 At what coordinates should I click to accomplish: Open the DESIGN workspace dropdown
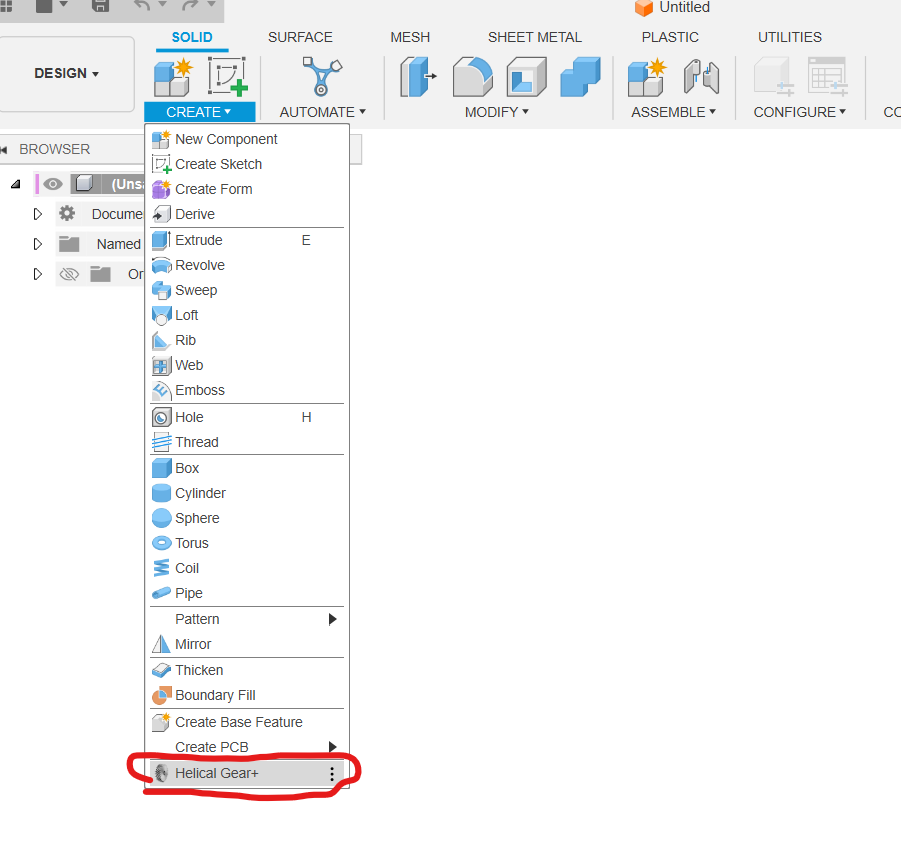click(x=67, y=74)
